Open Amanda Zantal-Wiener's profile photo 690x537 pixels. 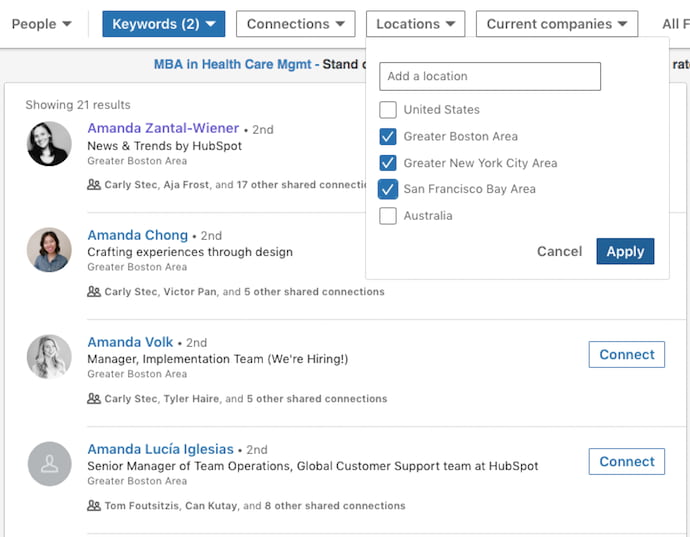click(x=49, y=144)
